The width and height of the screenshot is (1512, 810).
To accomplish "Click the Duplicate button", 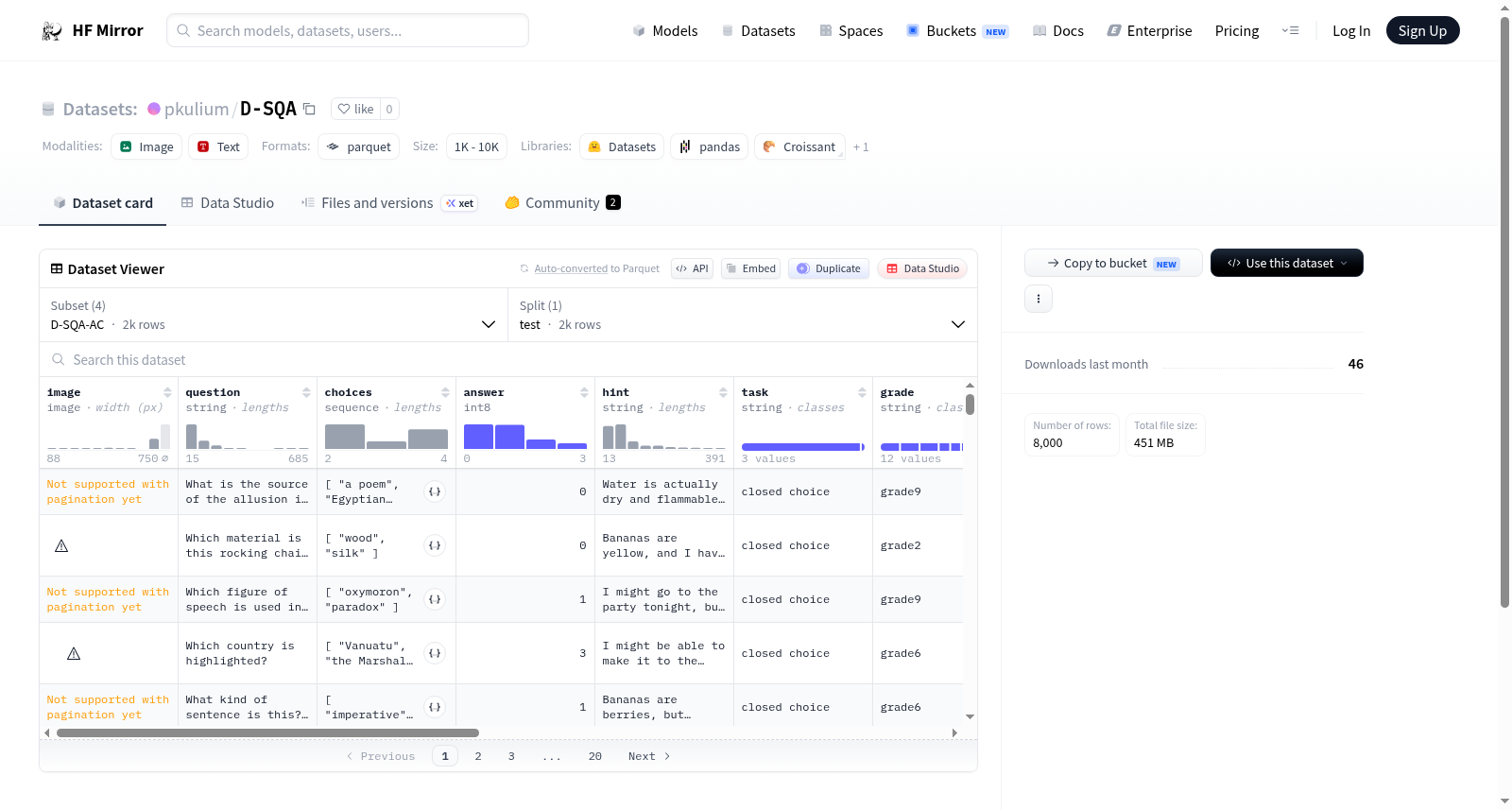I will (829, 268).
